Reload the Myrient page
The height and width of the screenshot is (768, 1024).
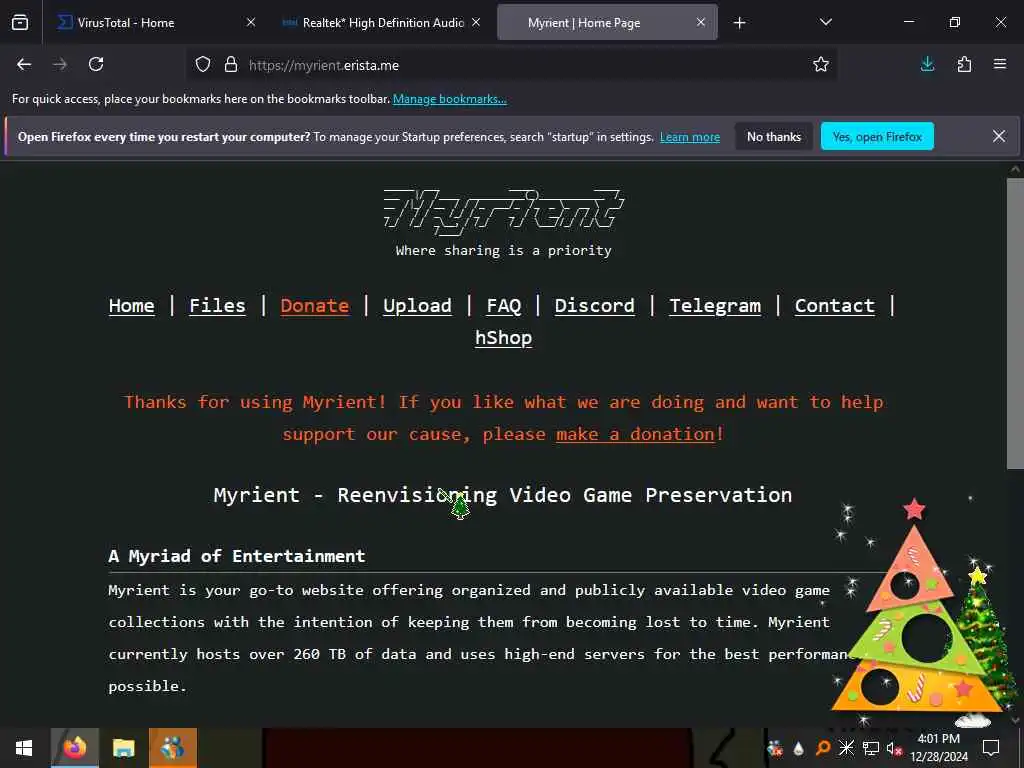click(96, 65)
